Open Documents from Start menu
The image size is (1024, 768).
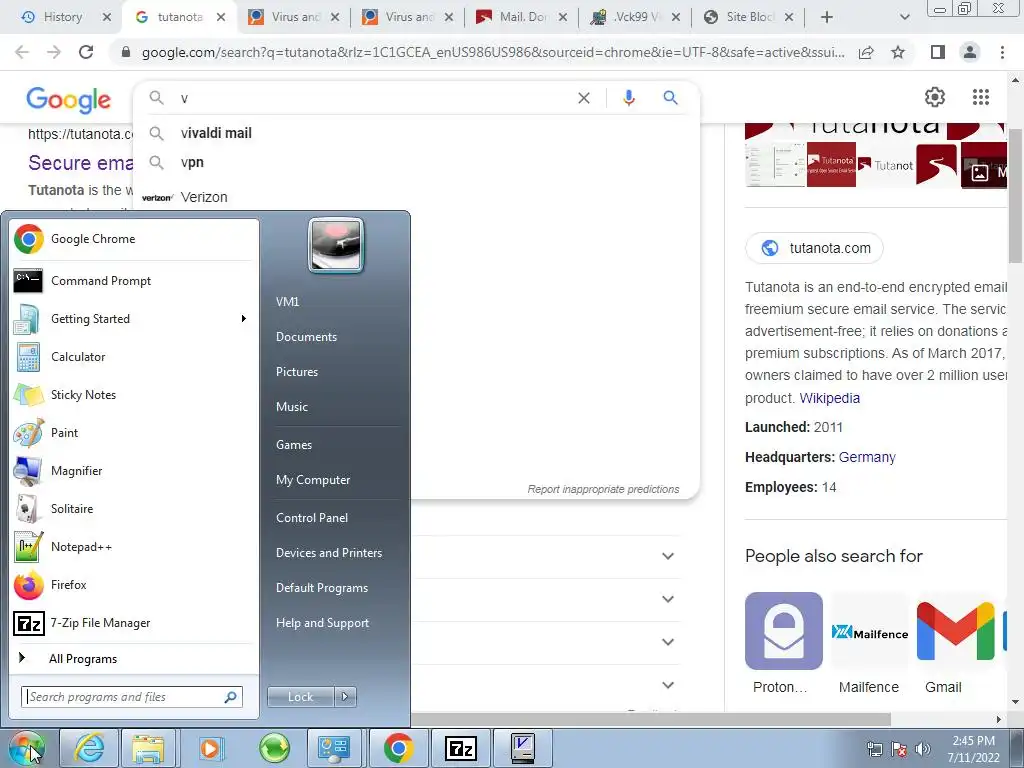pyautogui.click(x=306, y=337)
